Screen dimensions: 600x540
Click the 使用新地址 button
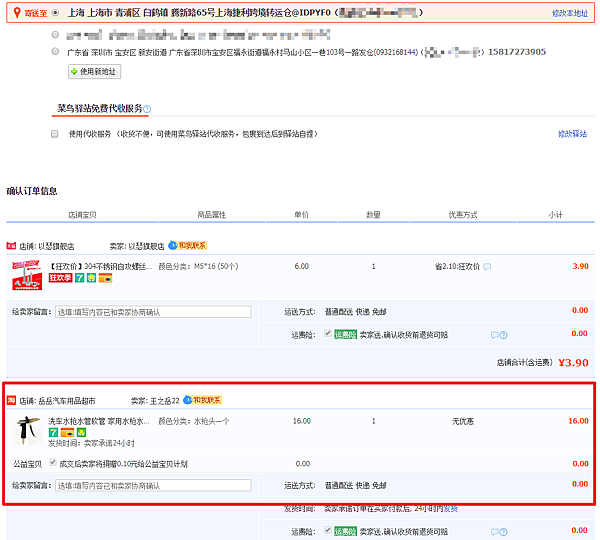pos(95,72)
